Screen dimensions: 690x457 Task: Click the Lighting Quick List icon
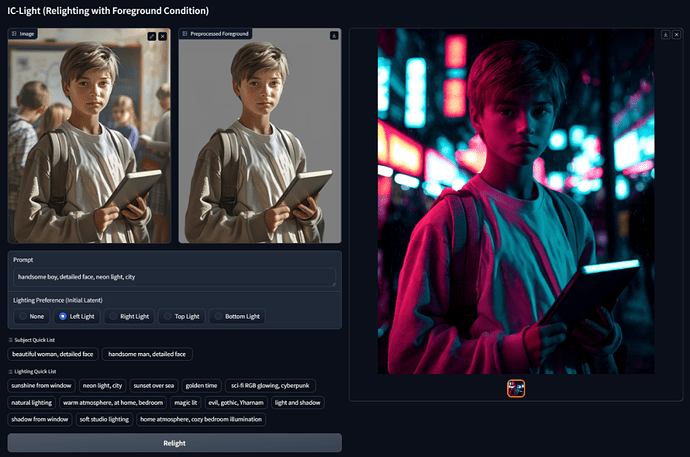tap(11, 372)
